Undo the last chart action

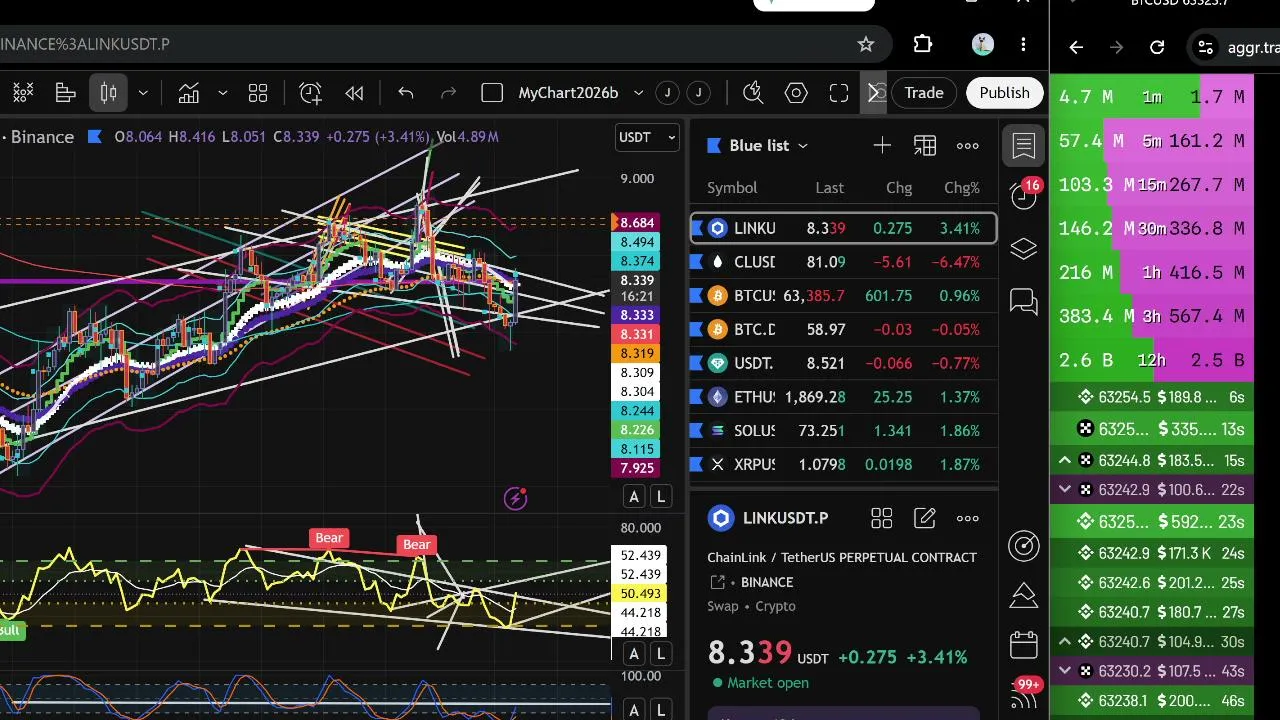pyautogui.click(x=405, y=93)
